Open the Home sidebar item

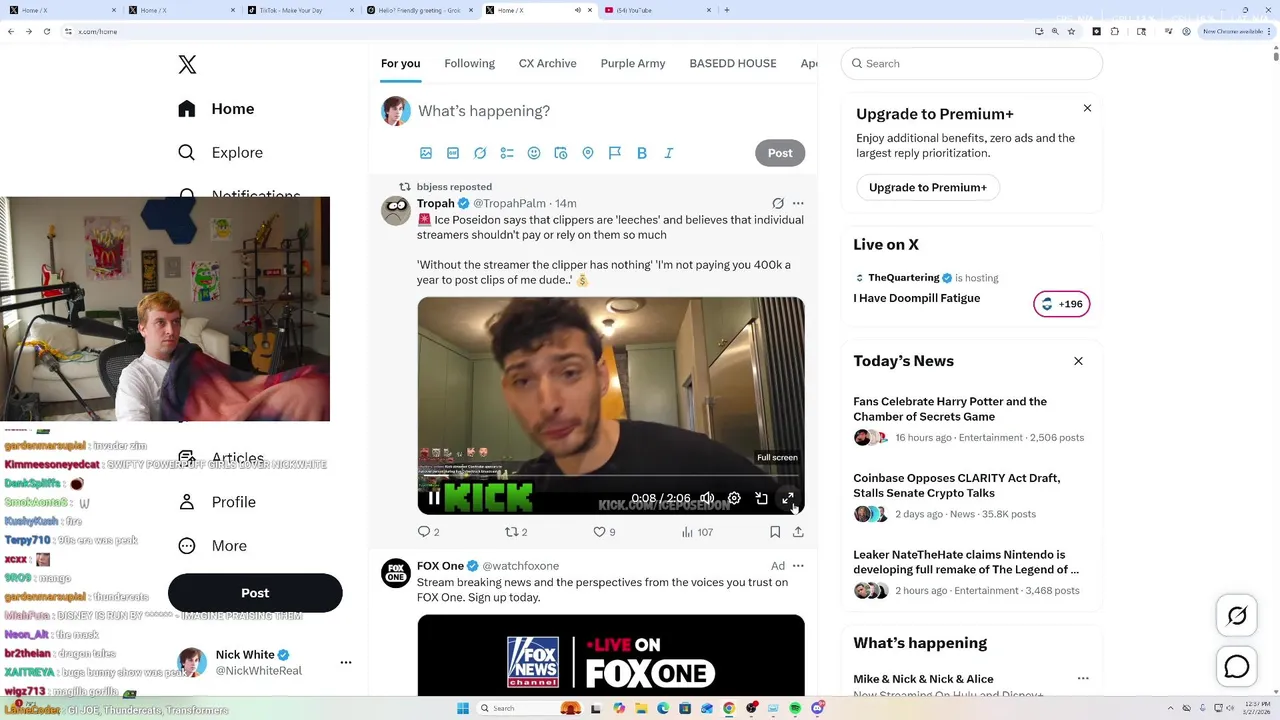(x=217, y=109)
